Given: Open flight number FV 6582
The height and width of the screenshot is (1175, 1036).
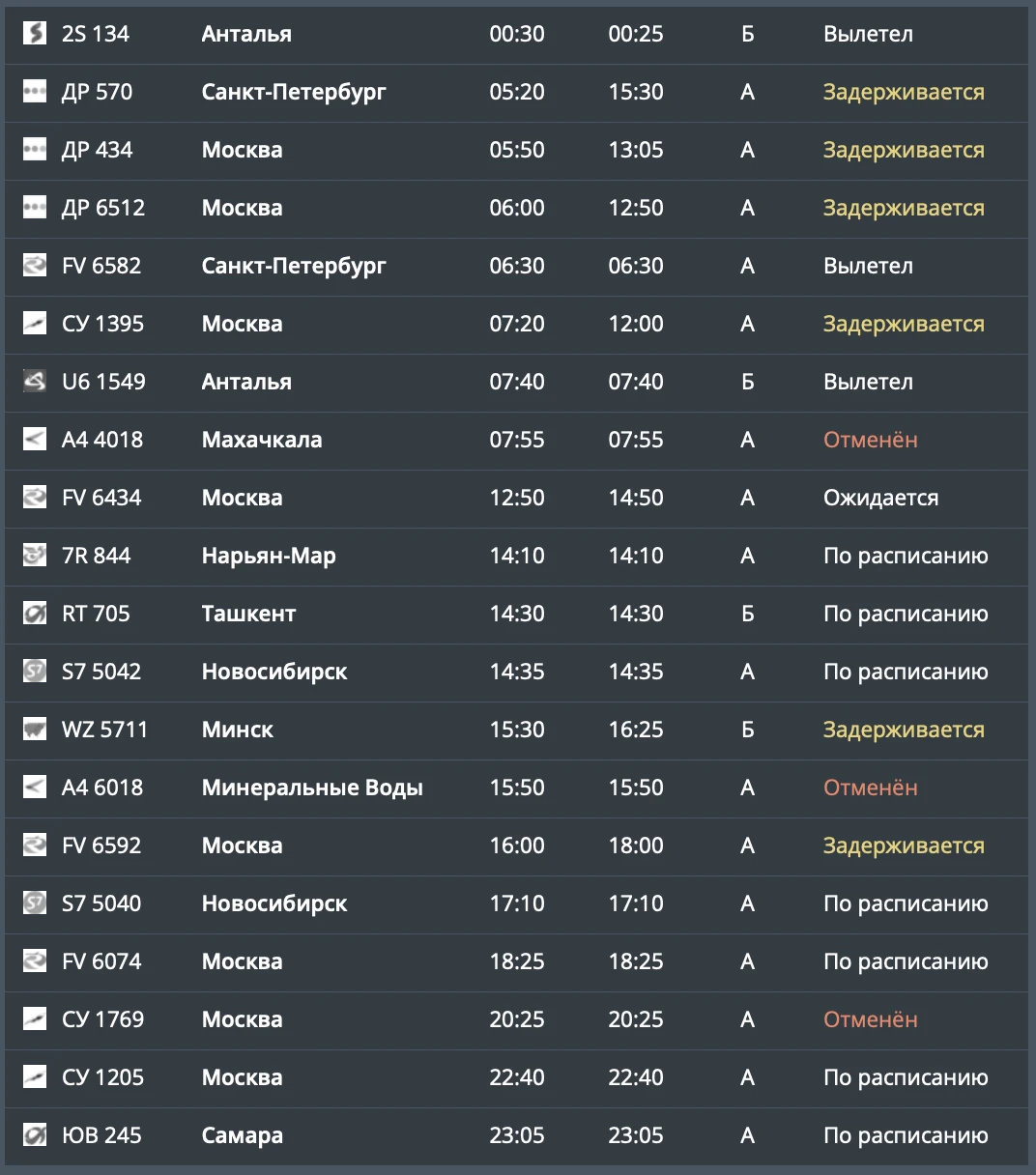Looking at the screenshot, I should point(101,266).
